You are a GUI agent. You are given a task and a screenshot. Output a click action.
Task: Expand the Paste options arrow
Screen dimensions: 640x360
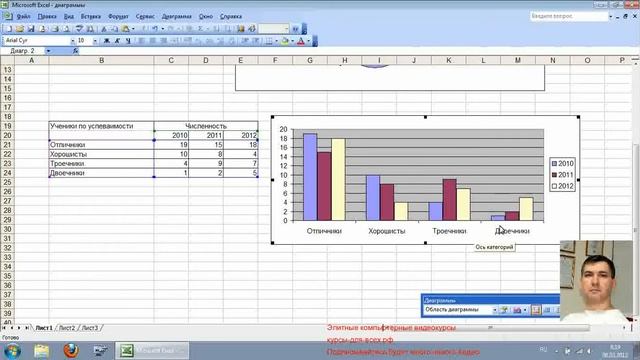click(x=133, y=29)
